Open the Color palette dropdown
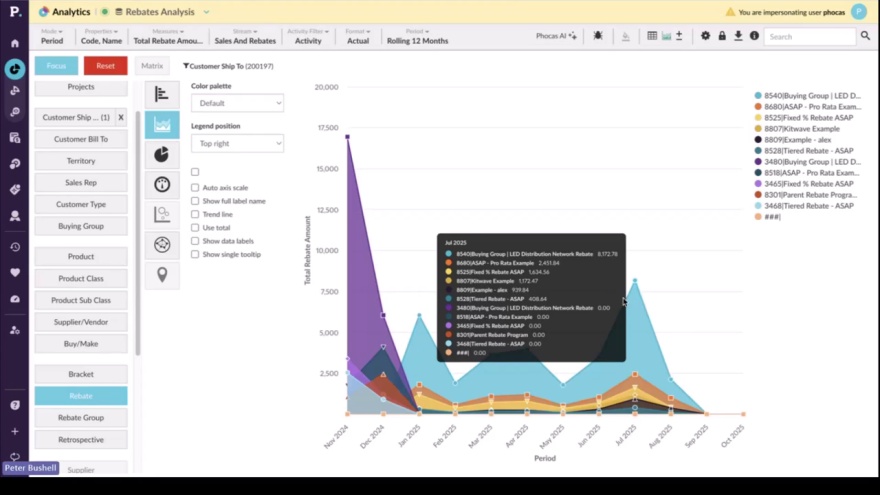880x495 pixels. coord(237,103)
